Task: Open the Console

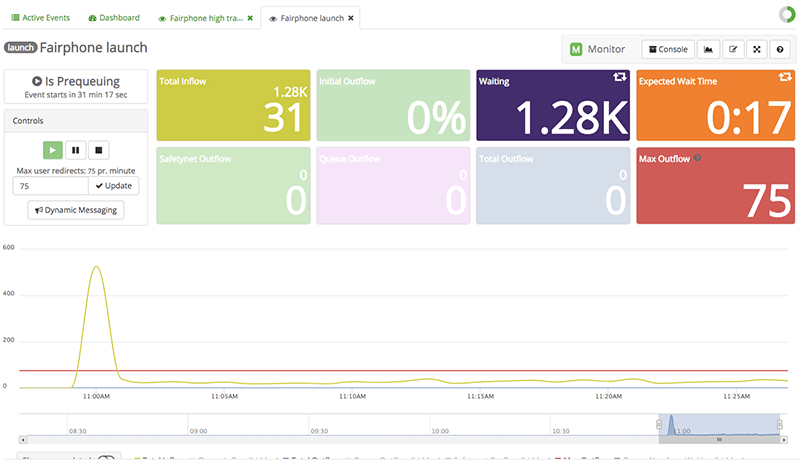Action: point(667,49)
